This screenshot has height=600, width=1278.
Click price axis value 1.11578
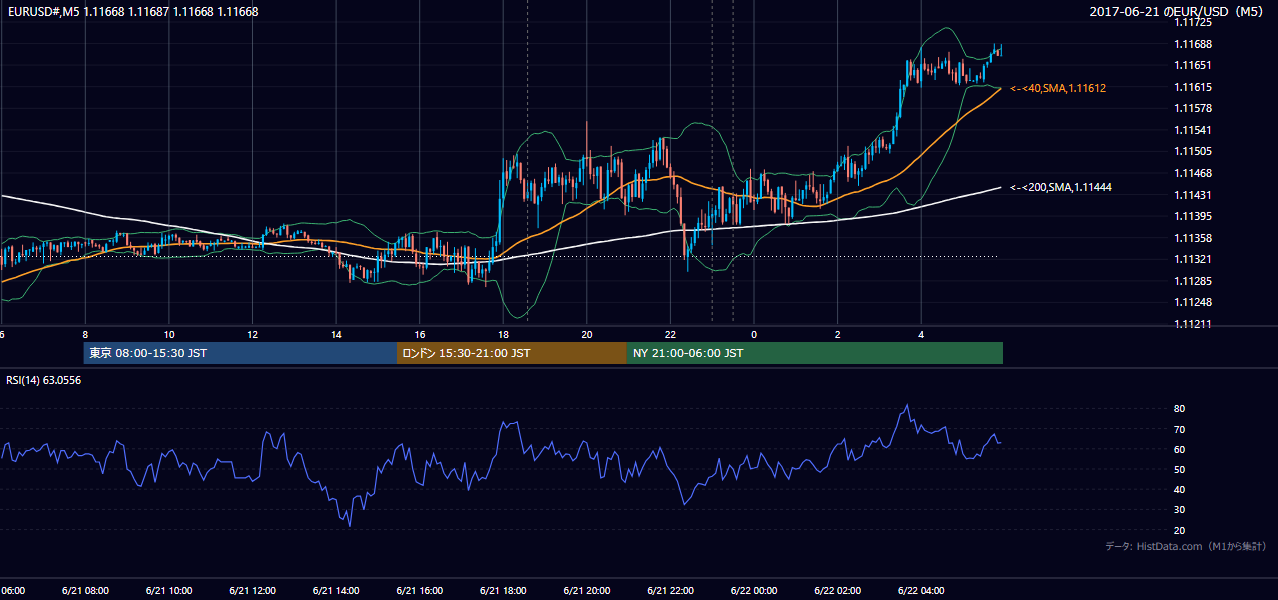click(1193, 108)
